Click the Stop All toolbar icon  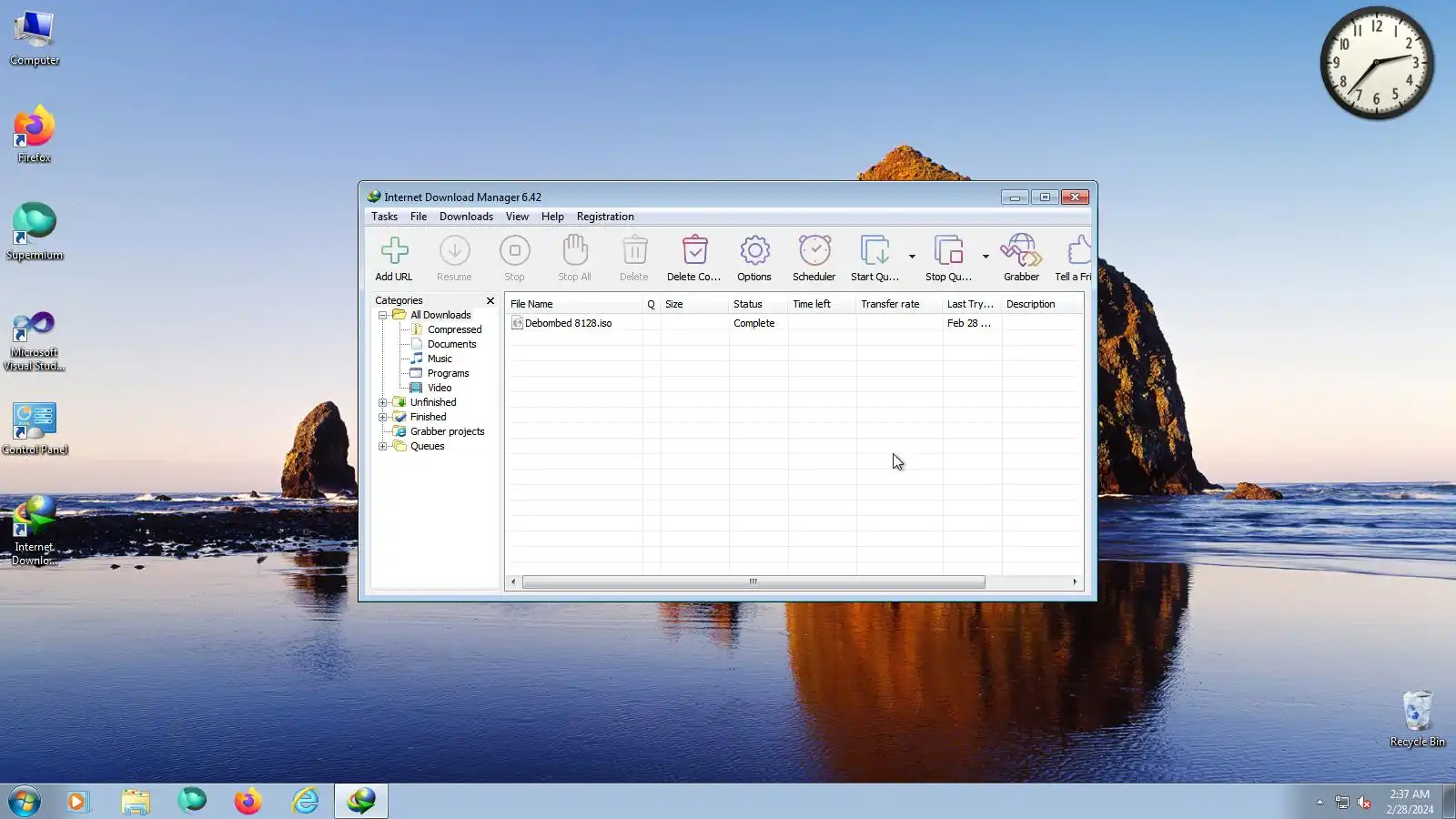[x=574, y=258]
